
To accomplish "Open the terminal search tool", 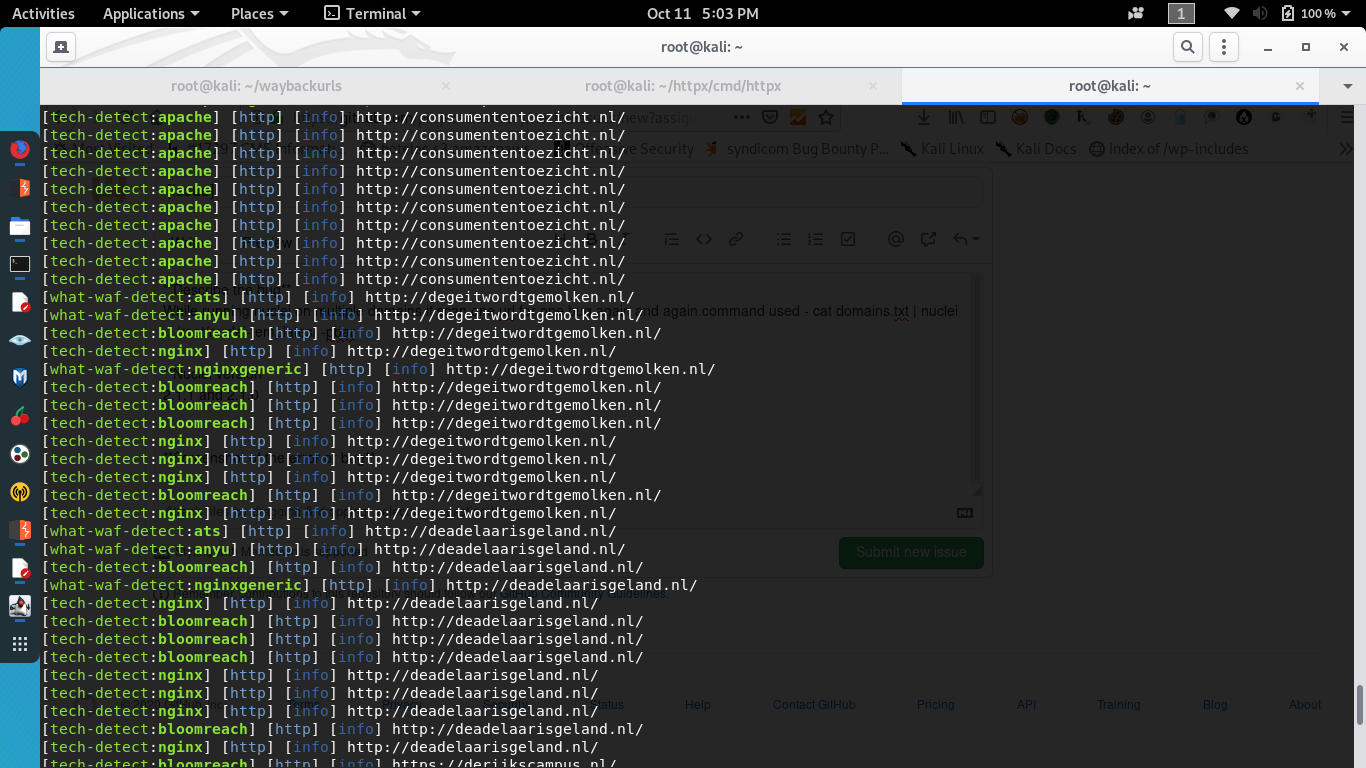I will click(1187, 47).
